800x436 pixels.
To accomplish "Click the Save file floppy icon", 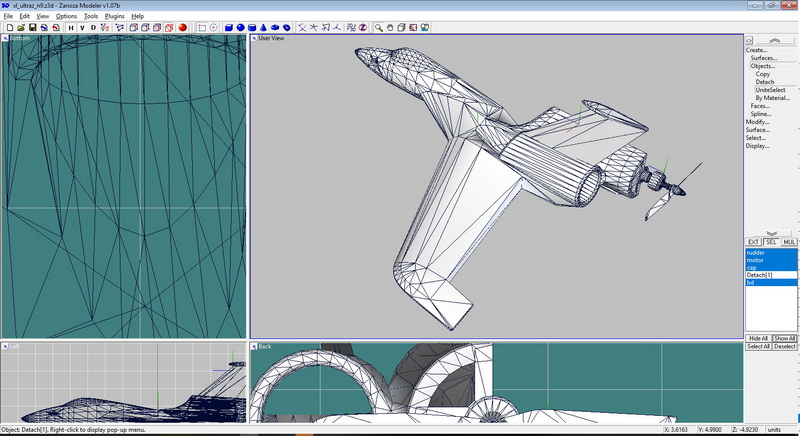I will (x=32, y=27).
